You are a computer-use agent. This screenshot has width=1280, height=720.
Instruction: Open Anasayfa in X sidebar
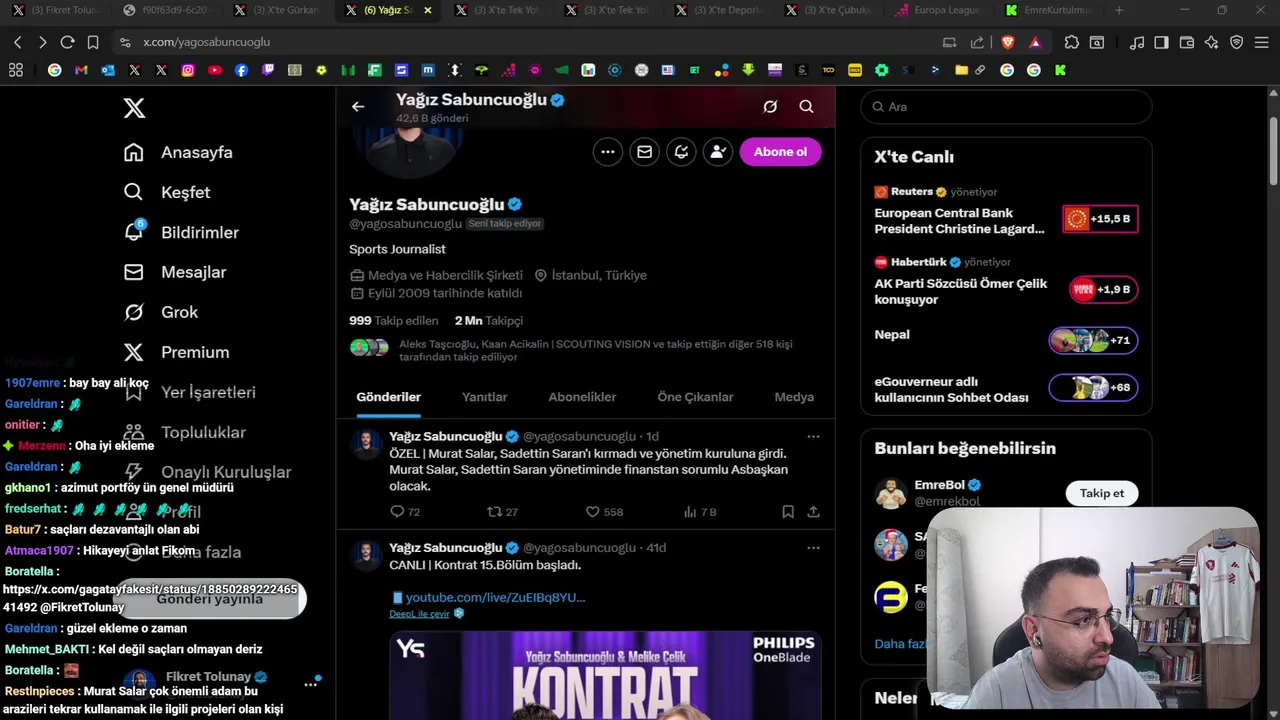(x=178, y=152)
